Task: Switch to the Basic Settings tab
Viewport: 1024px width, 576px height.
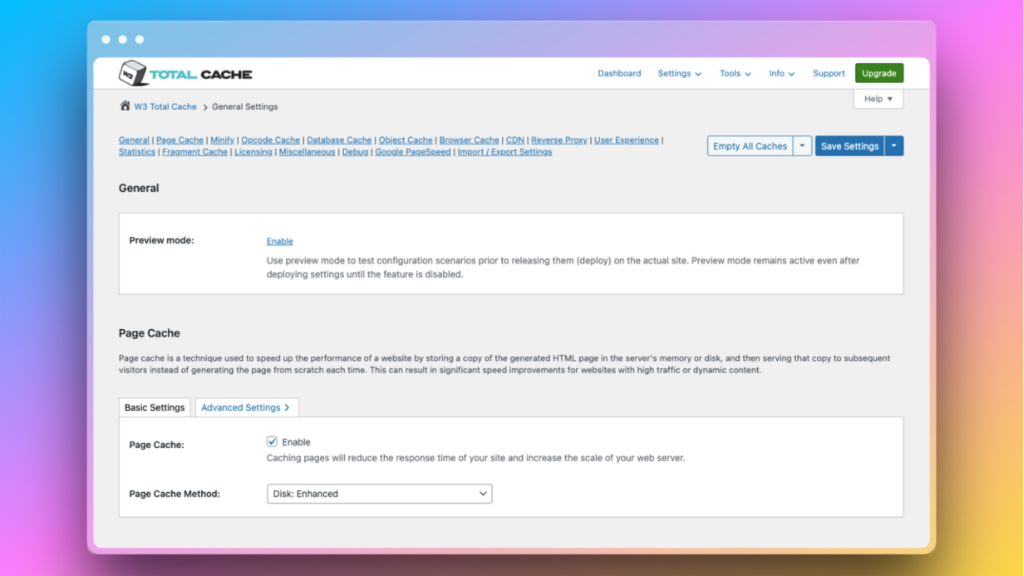Action: pyautogui.click(x=155, y=407)
